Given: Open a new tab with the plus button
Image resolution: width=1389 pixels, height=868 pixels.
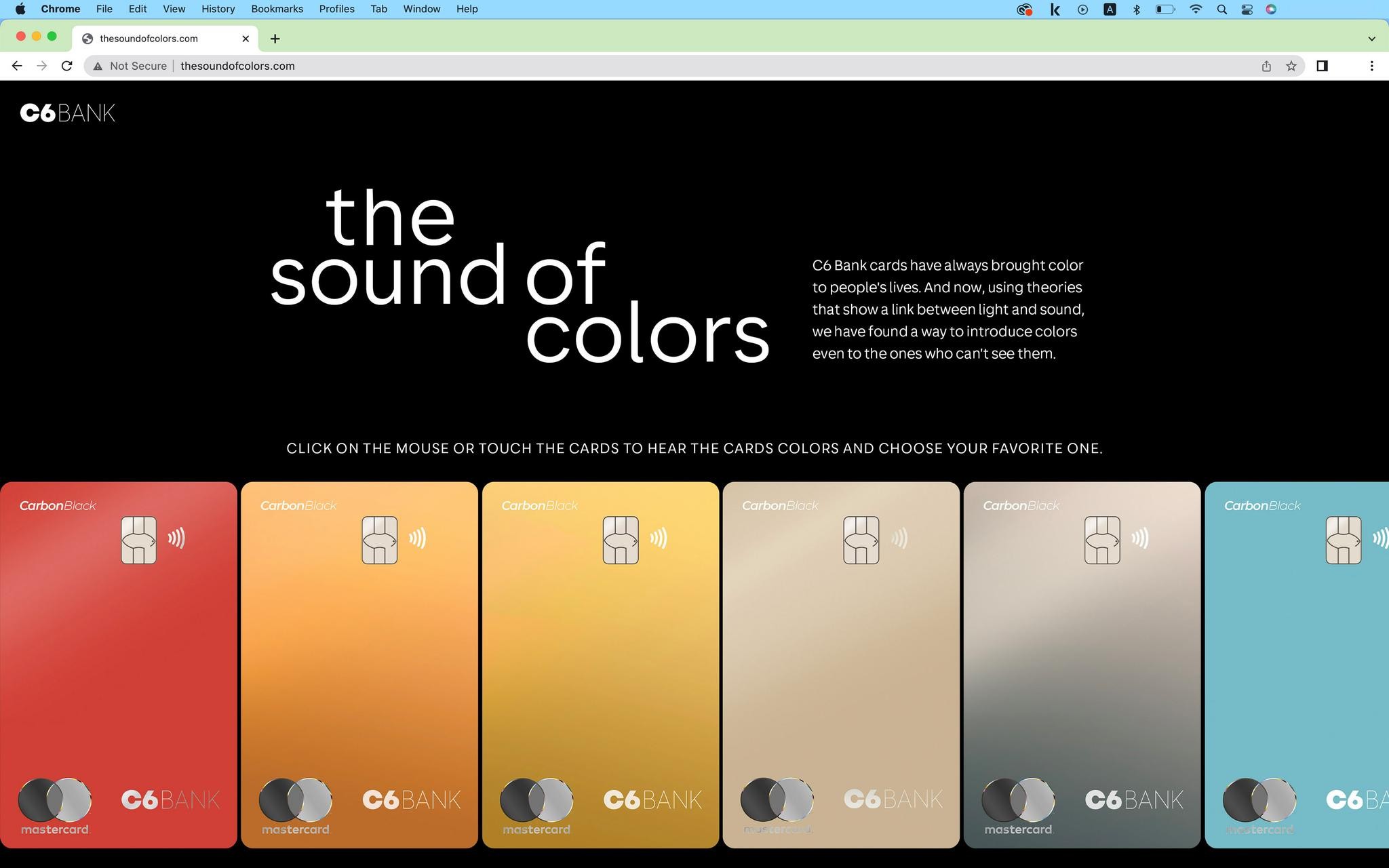Looking at the screenshot, I should pyautogui.click(x=275, y=39).
